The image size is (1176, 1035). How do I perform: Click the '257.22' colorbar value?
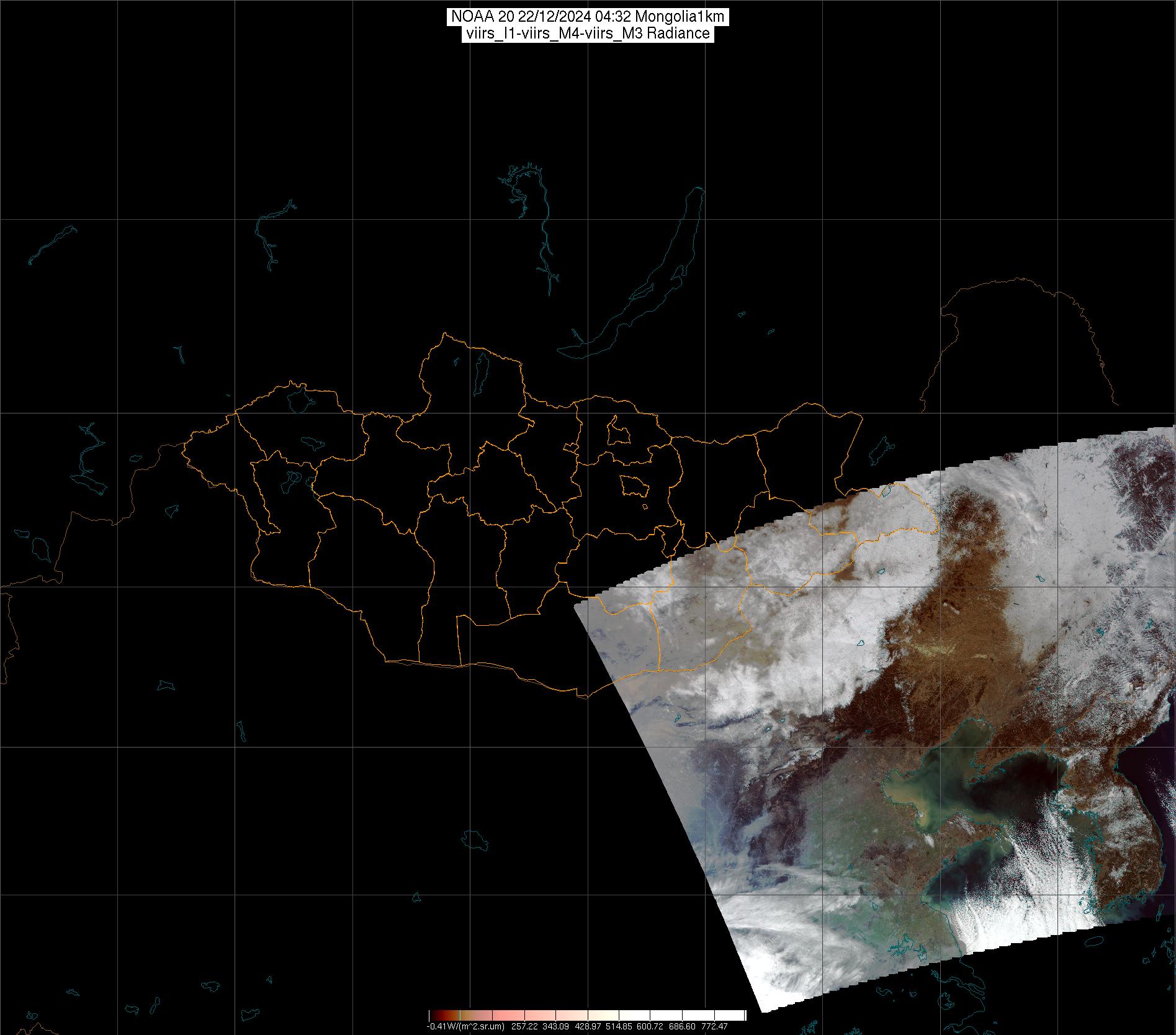pos(524,1026)
